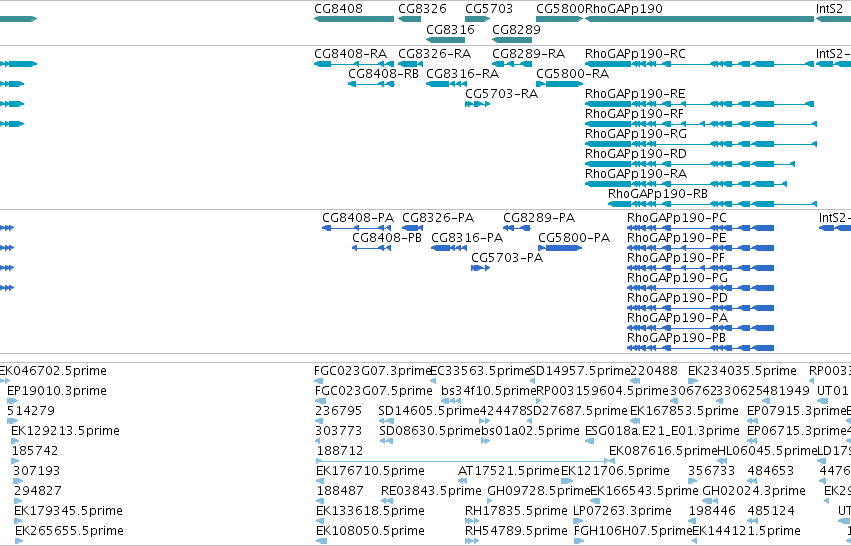The width and height of the screenshot is (851, 546).
Task: Select the RhoGAPp190 gene bar
Action: [700, 19]
